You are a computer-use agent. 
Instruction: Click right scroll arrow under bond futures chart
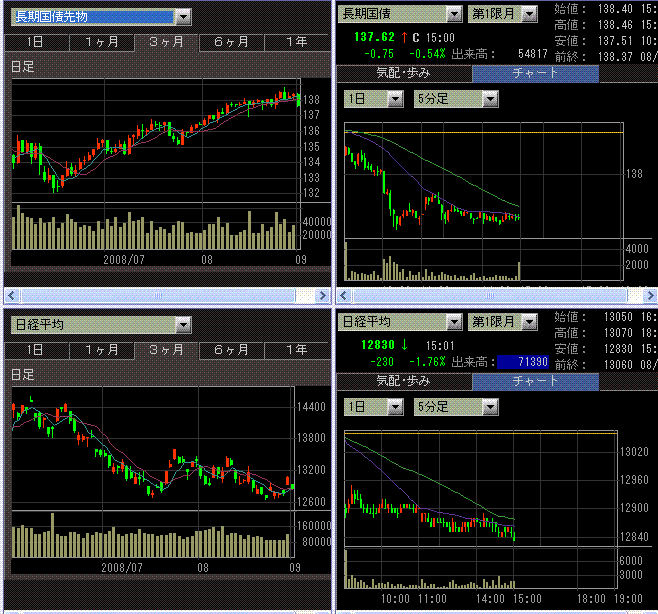pos(322,296)
